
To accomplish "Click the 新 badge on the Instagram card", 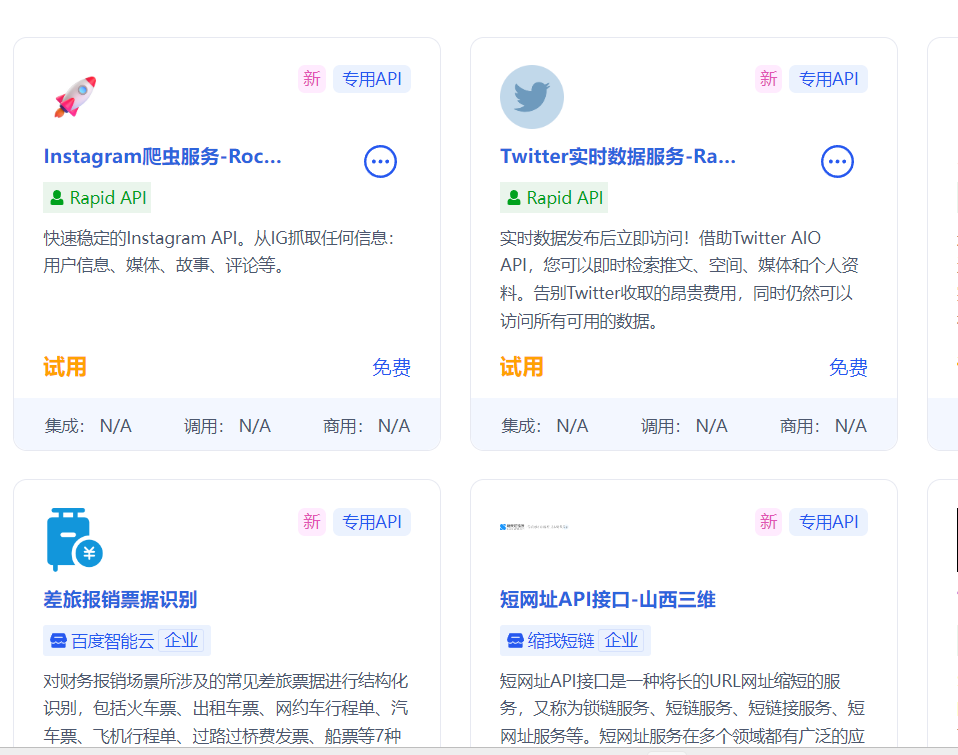I will click(x=312, y=79).
